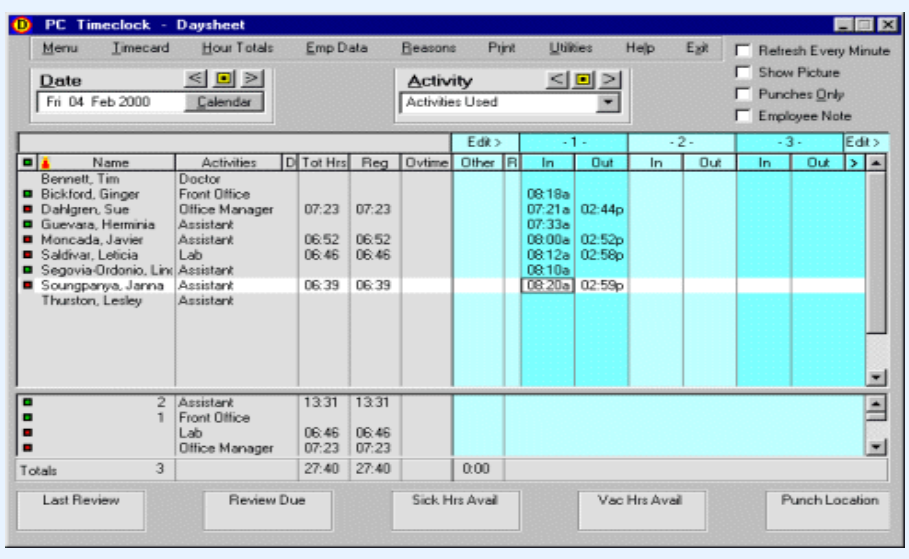The height and width of the screenshot is (559, 909).
Task: Click PC Timeclock title bar app icon
Action: pyautogui.click(x=22, y=25)
